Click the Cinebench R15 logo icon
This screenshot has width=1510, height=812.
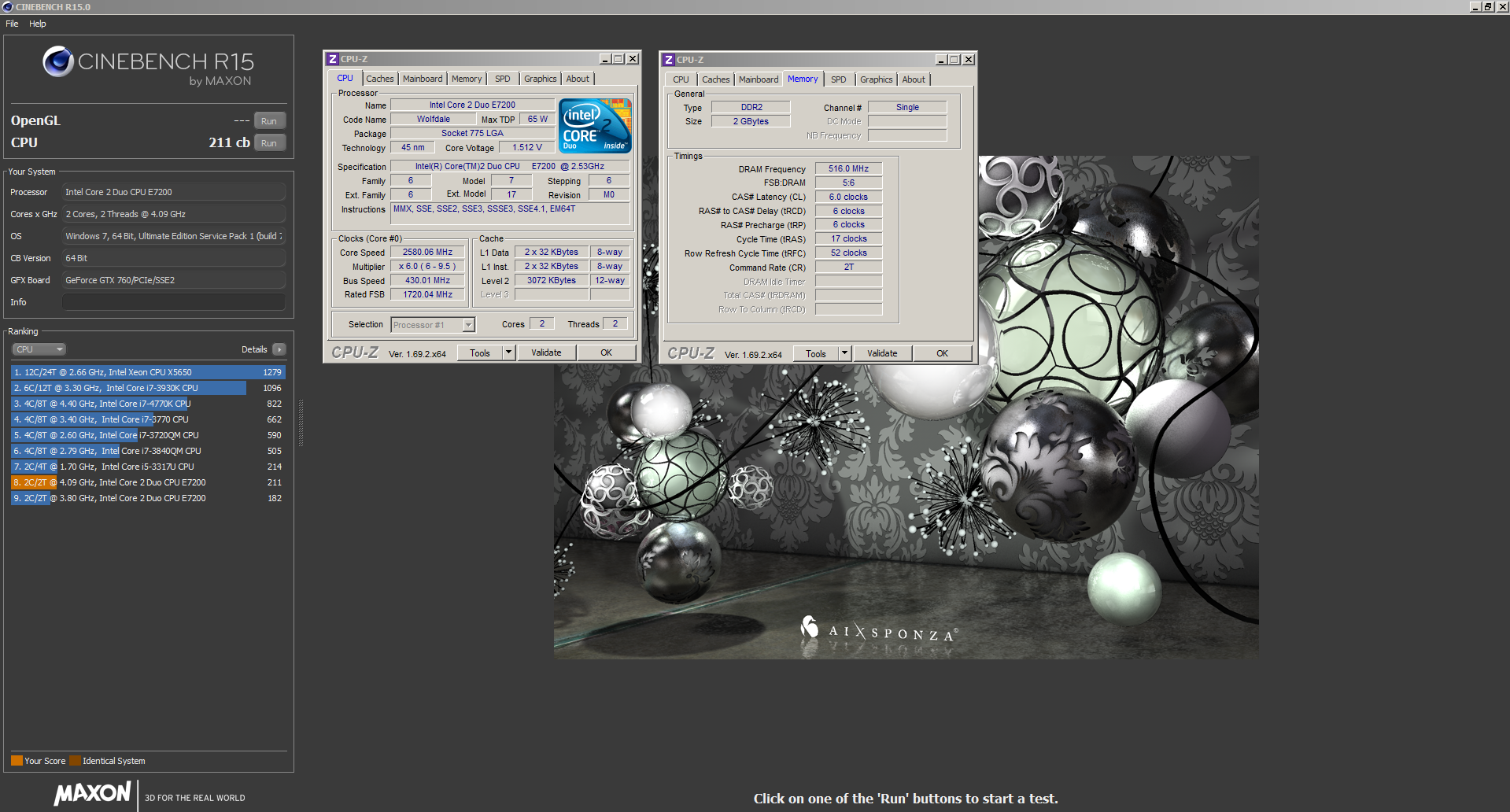[x=58, y=61]
